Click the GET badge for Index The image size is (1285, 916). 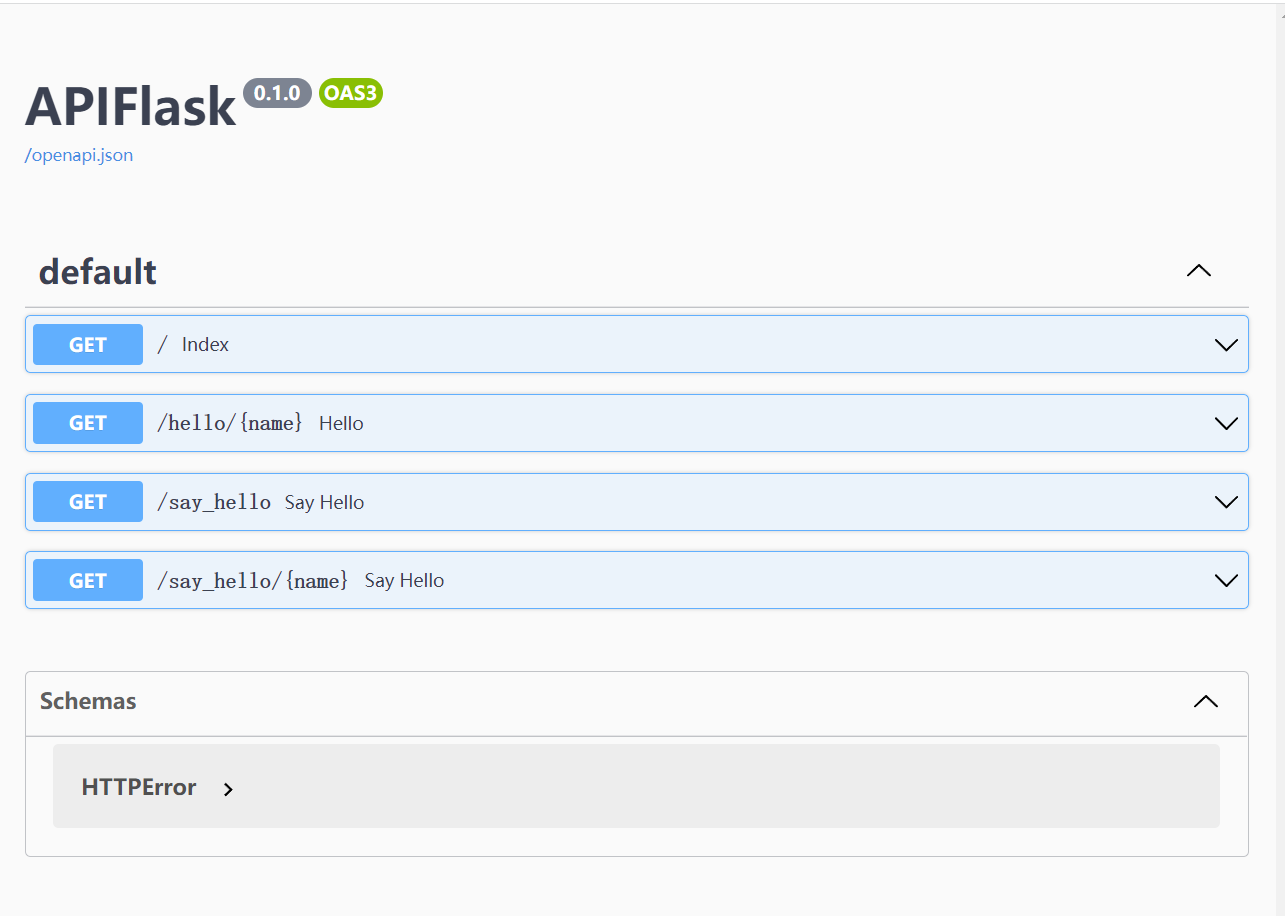[x=88, y=345]
